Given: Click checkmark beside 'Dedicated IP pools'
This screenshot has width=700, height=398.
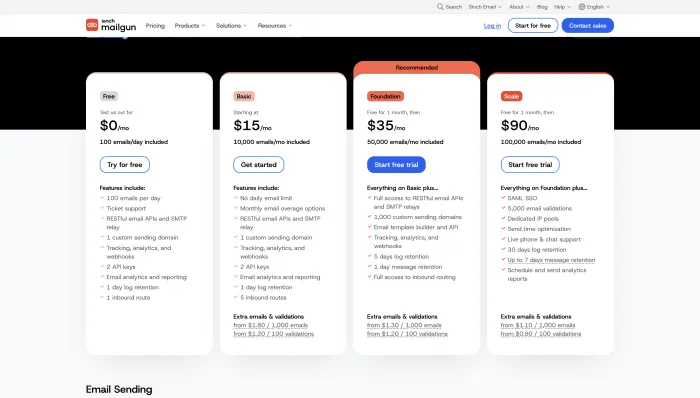Looking at the screenshot, I should click(503, 218).
